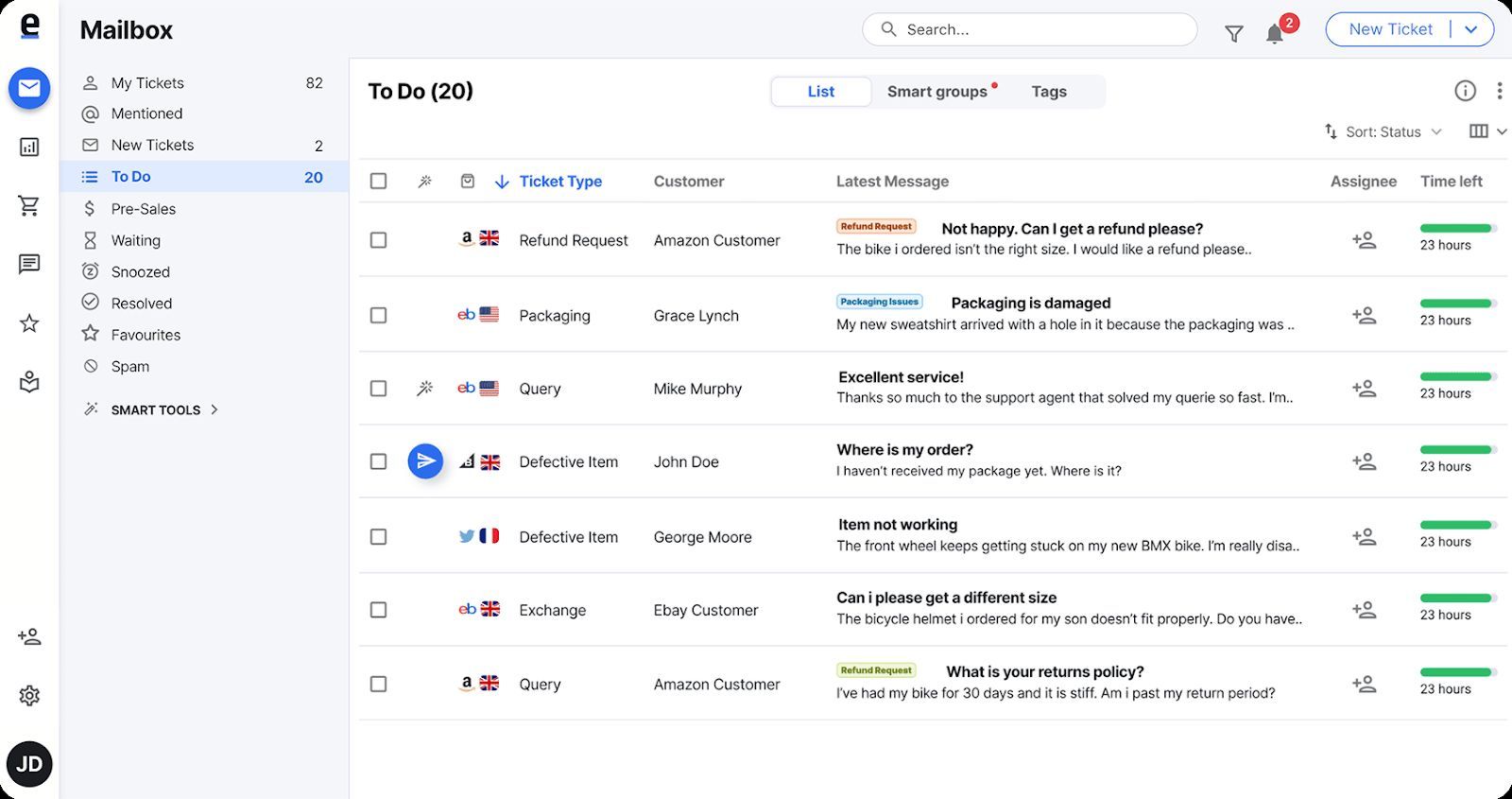Viewport: 1512px width, 799px height.
Task: Click time left bar on Grace Lynch row
Action: [1456, 303]
